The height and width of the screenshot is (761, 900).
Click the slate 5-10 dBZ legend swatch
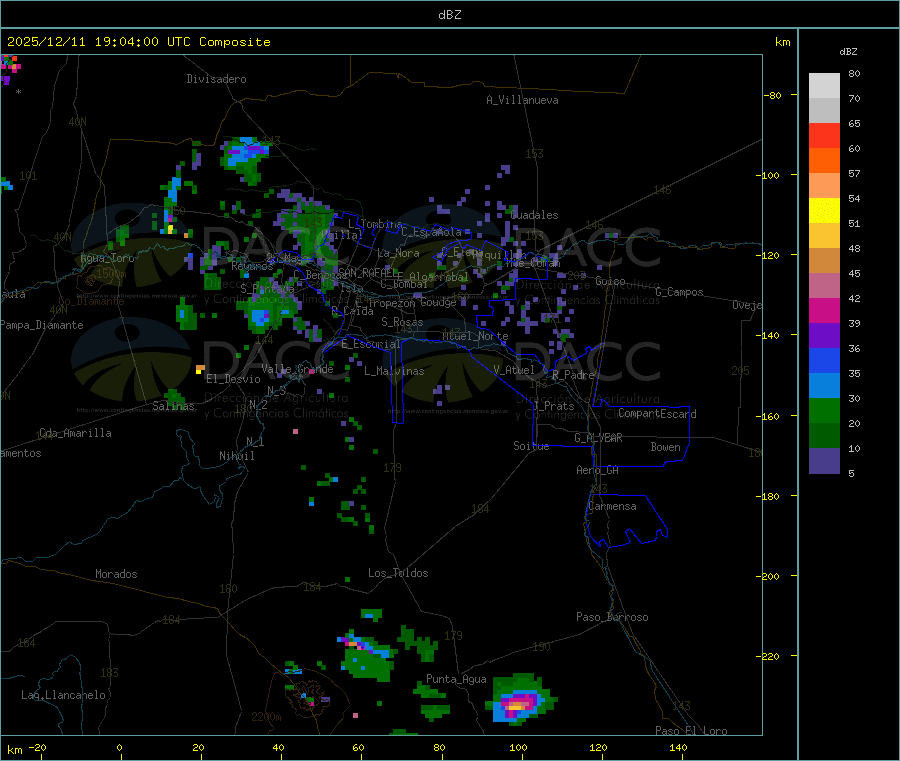(x=824, y=460)
